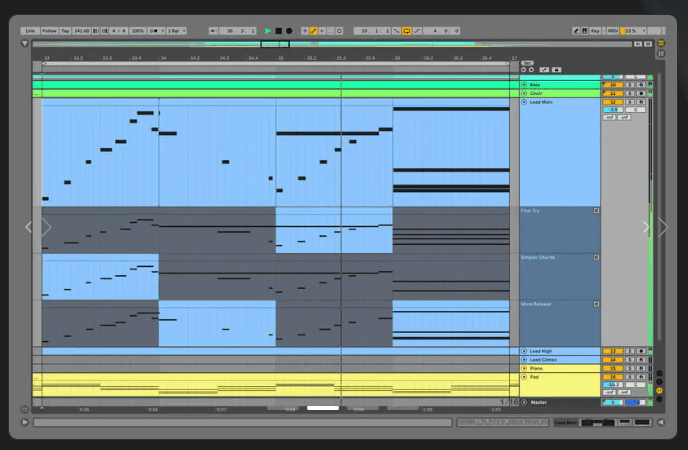Viewport: 688px width, 450px height.
Task: Click the previous locator arrow icon
Action: pyautogui.click(x=523, y=70)
